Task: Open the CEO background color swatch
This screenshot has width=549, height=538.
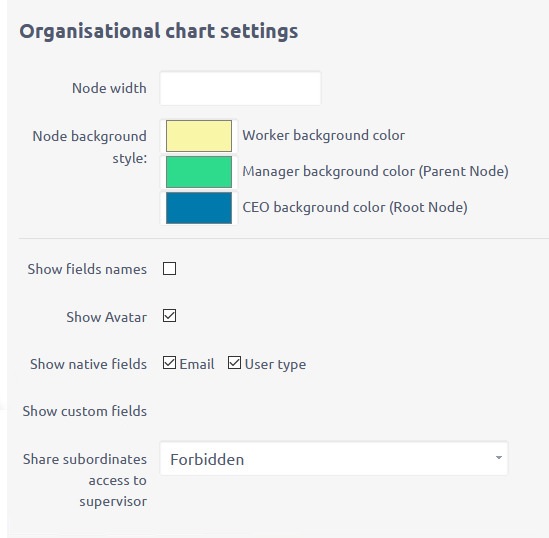Action: (x=199, y=208)
